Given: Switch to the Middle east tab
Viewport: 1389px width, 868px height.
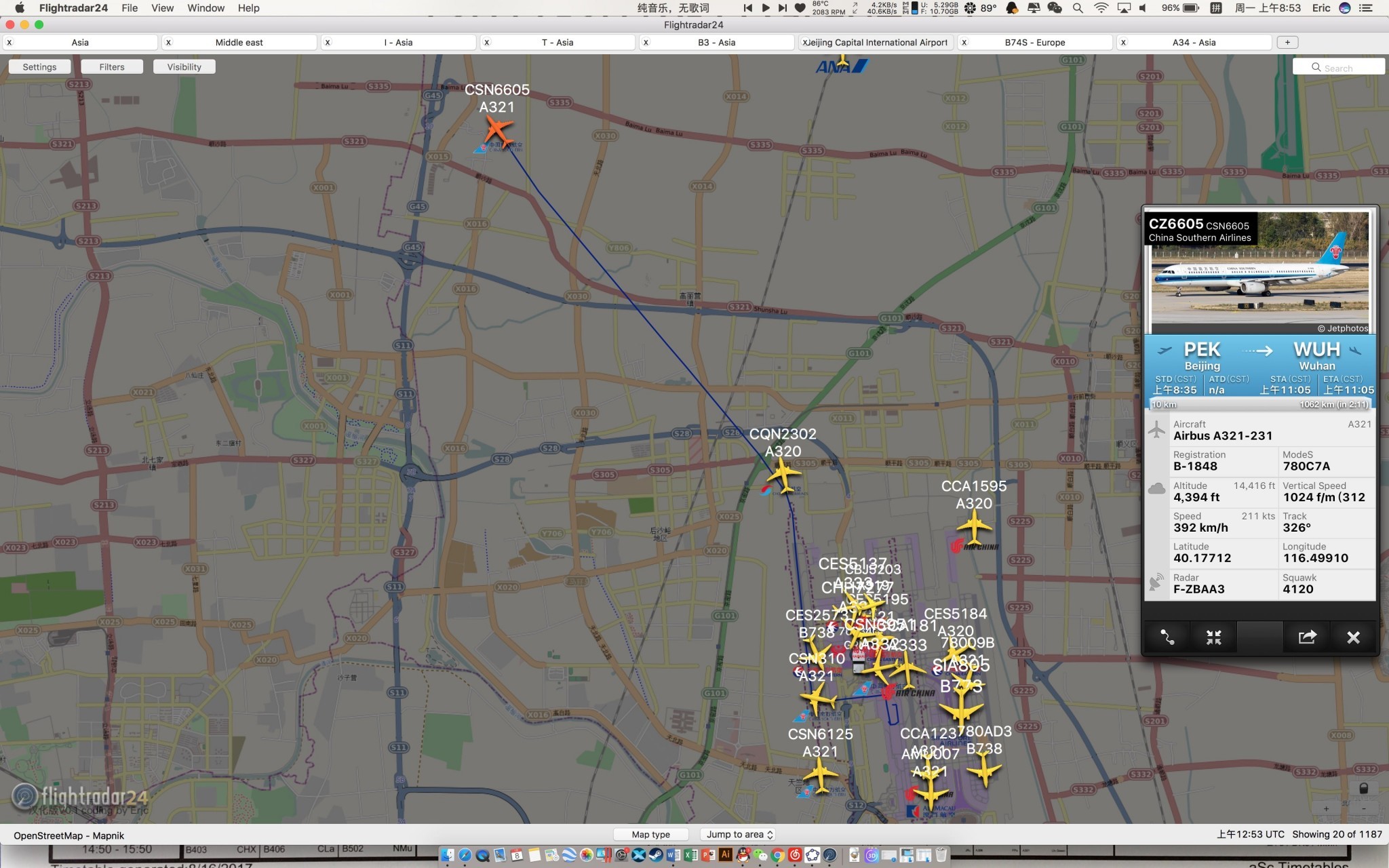Looking at the screenshot, I should coord(239,42).
